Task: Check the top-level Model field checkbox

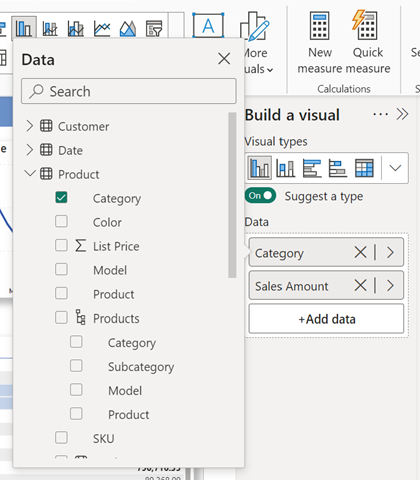Action: 61,269
